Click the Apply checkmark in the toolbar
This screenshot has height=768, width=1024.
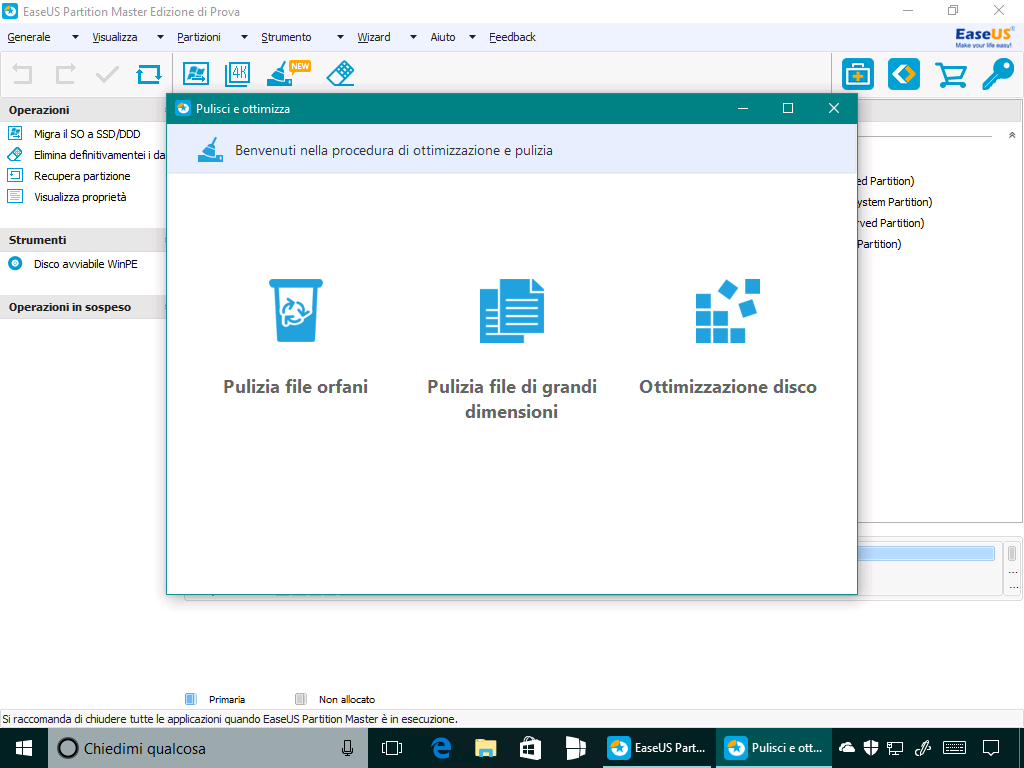(x=107, y=74)
